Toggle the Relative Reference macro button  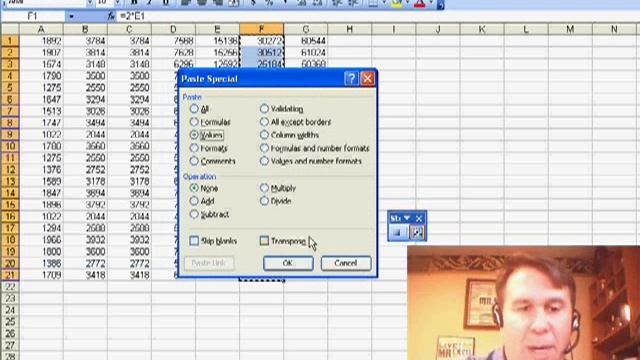(417, 233)
